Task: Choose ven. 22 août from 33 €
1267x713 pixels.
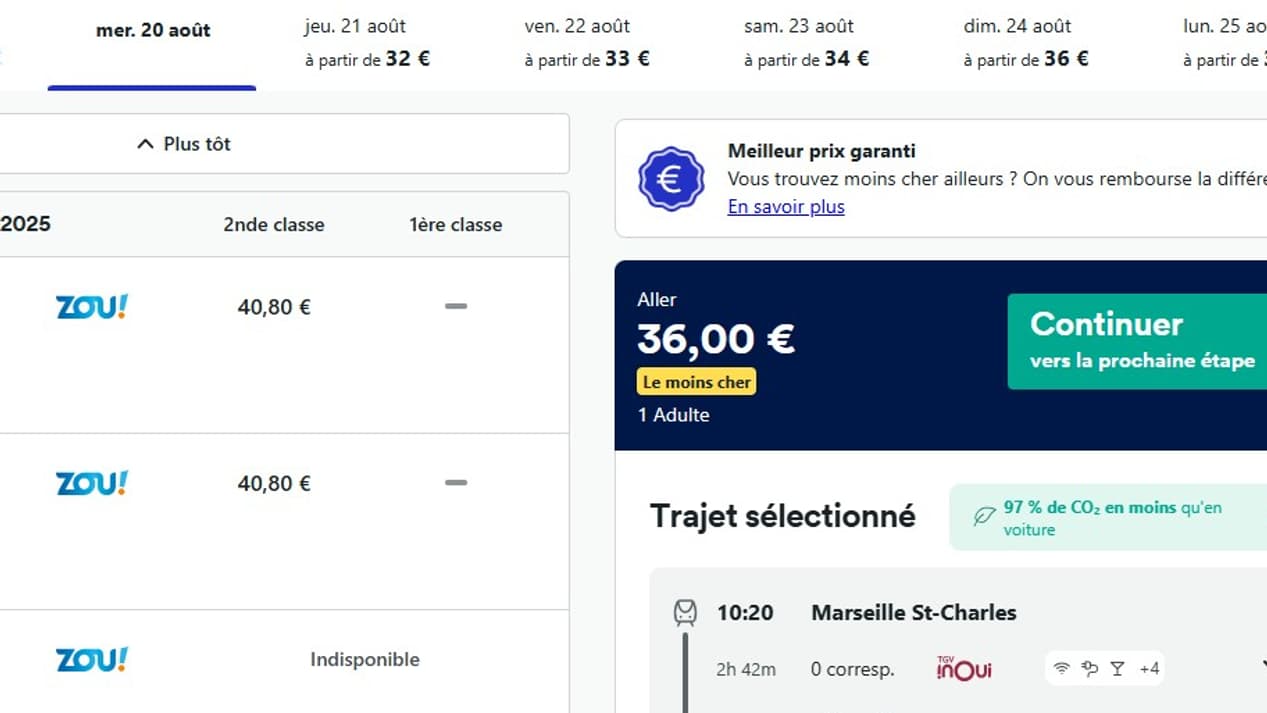Action: click(587, 43)
